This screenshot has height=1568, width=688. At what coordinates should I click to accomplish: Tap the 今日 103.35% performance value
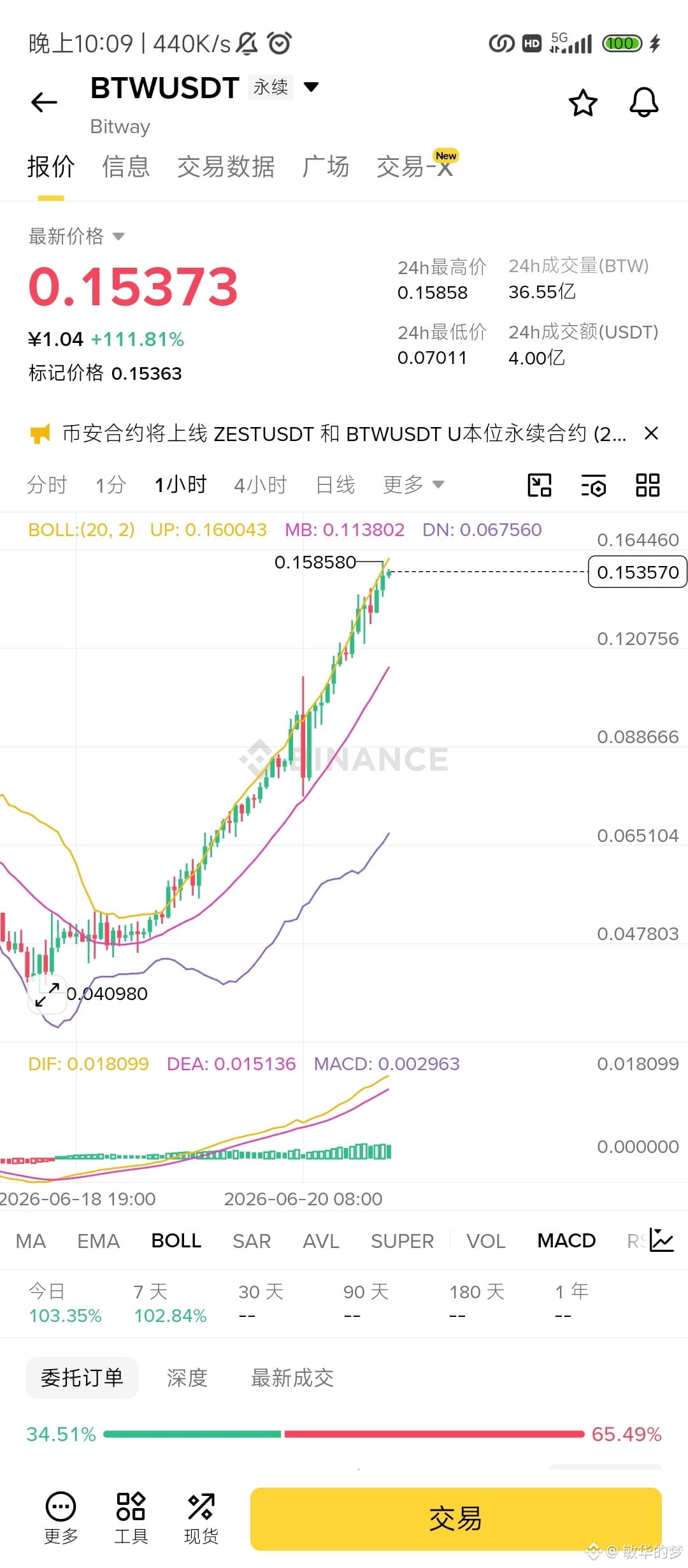66,1316
